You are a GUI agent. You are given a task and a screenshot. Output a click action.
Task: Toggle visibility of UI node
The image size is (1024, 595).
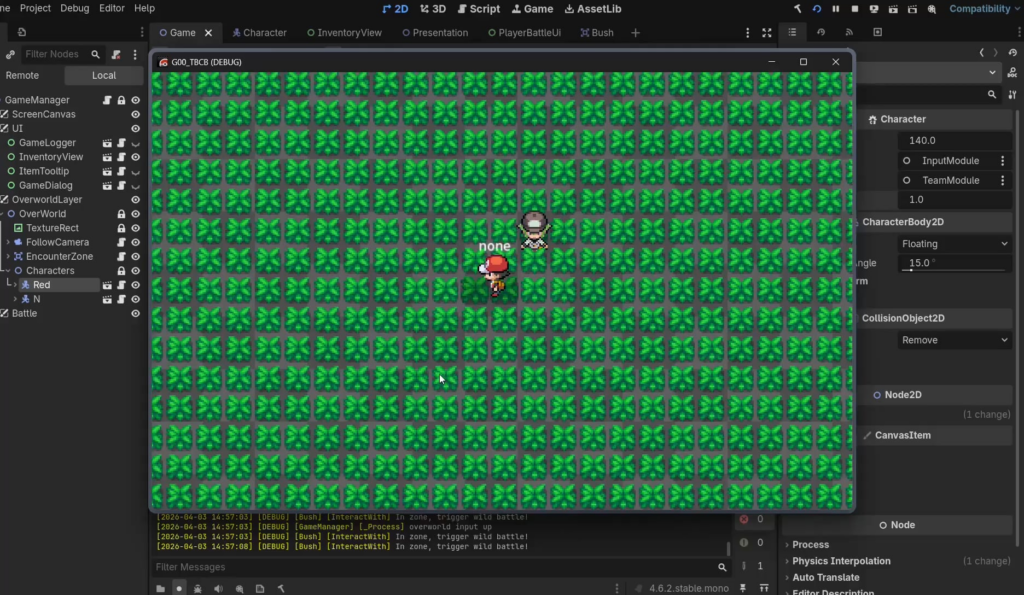[x=135, y=129]
